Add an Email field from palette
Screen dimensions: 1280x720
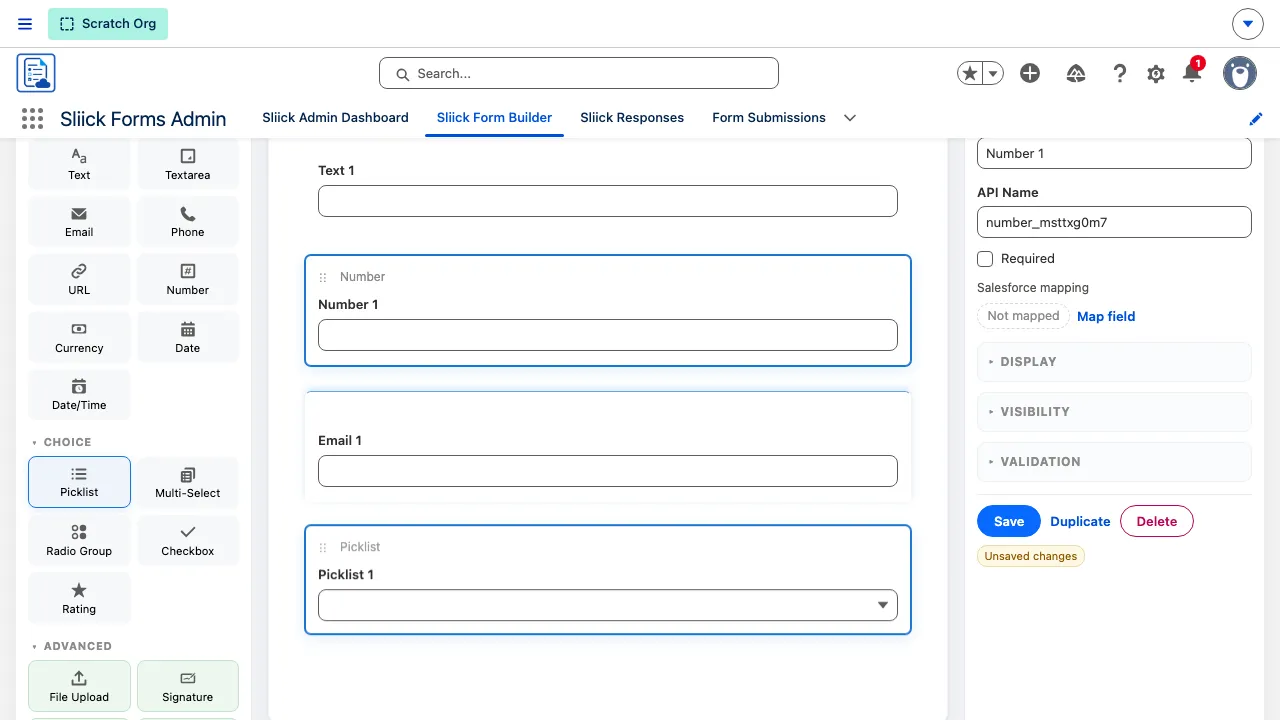coord(79,222)
